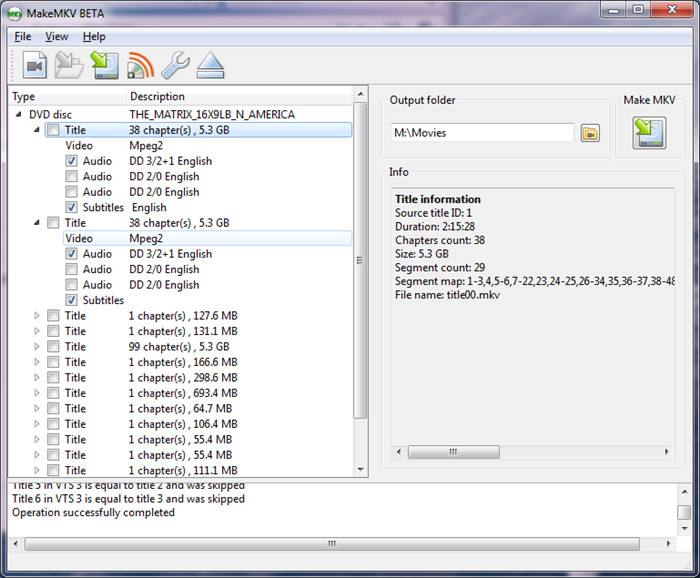This screenshot has width=700, height=578.
Task: Click the title tree vertical scrollbar thumb
Action: [x=360, y=261]
